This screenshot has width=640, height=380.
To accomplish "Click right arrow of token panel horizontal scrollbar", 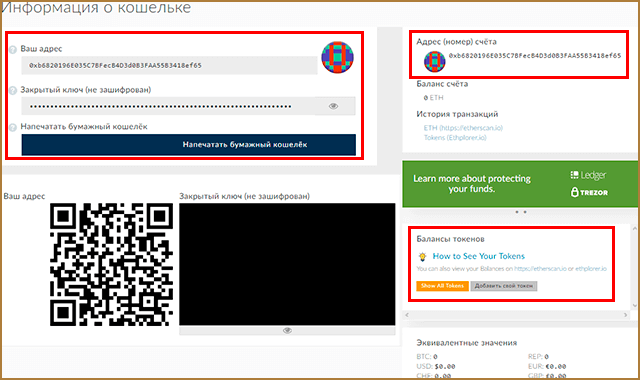I will 626,315.
